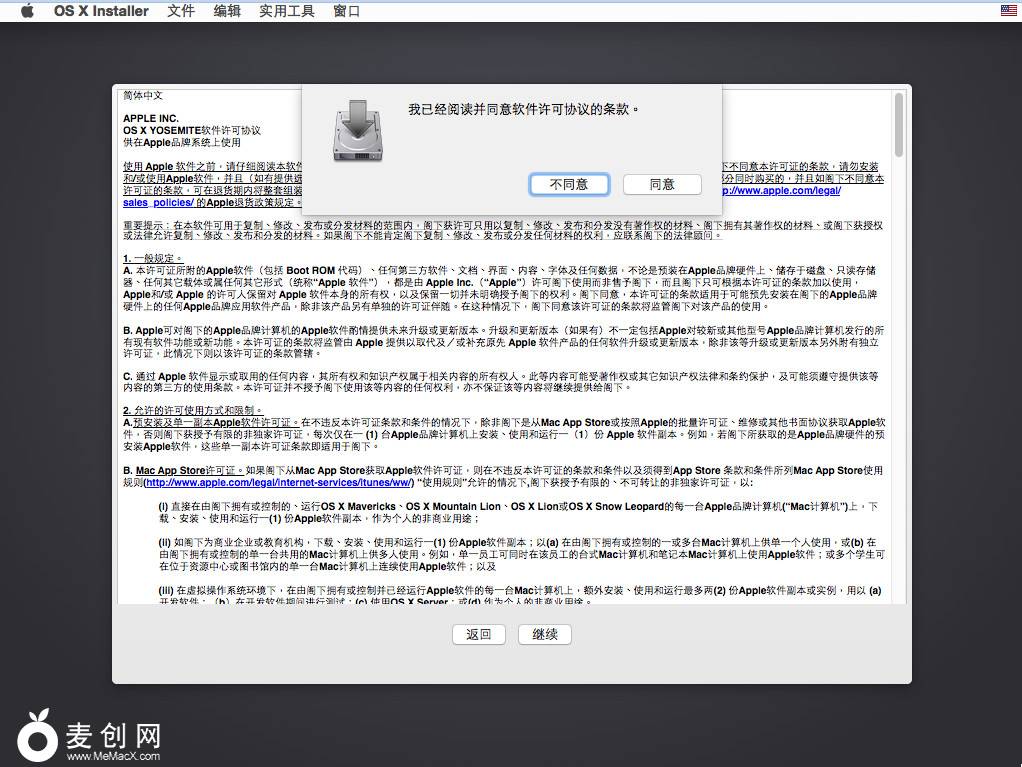Screen dimensions: 1022x767
Task: Click the license agreement vertical scrollbar
Action: [898, 125]
